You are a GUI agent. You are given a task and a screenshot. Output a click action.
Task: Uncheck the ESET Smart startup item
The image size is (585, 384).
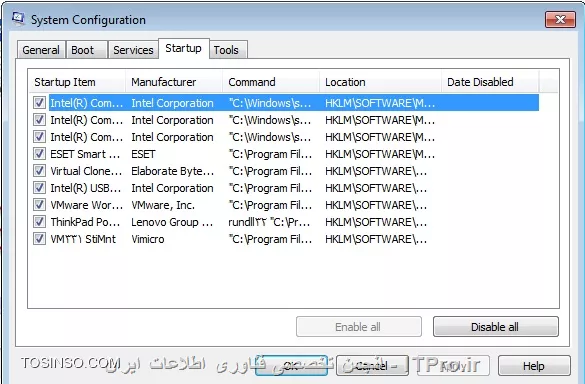tap(39, 154)
